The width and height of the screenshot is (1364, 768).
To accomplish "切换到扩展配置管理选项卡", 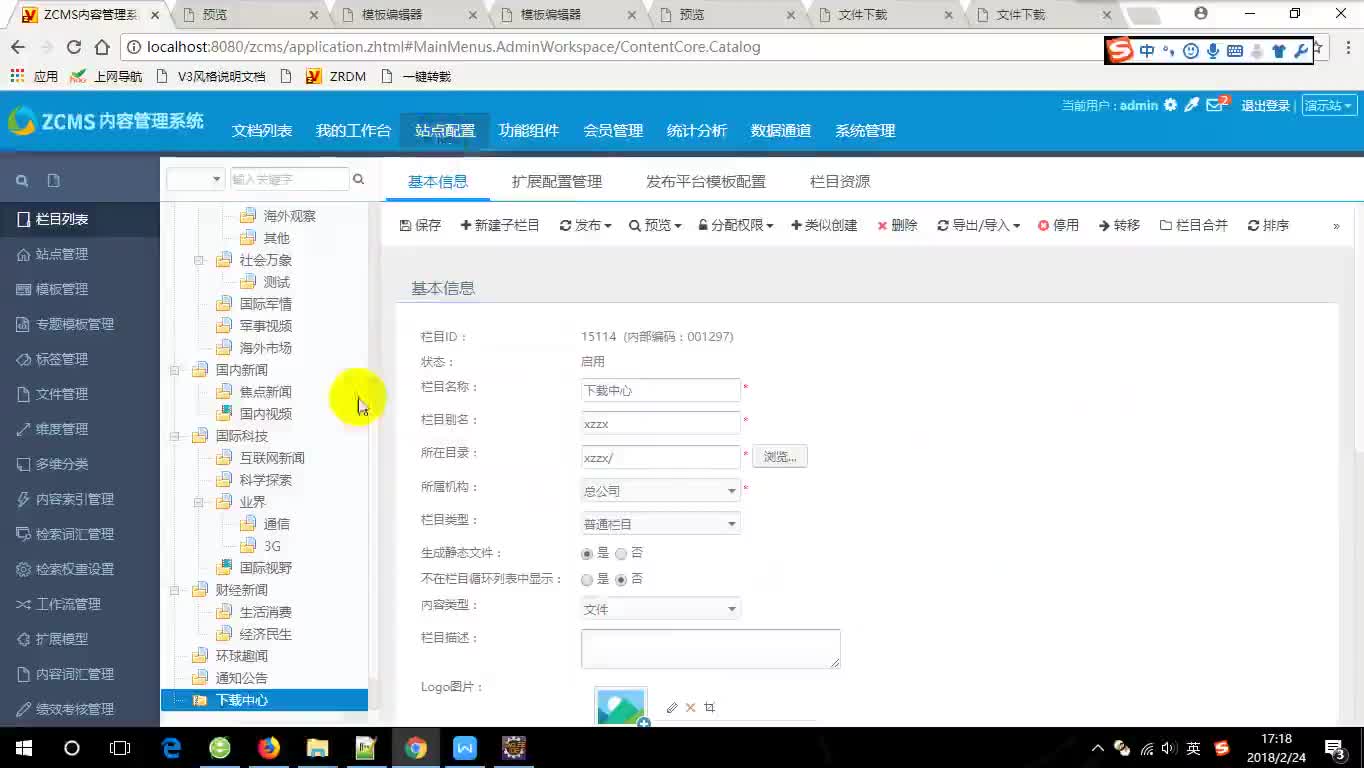I will tap(556, 182).
